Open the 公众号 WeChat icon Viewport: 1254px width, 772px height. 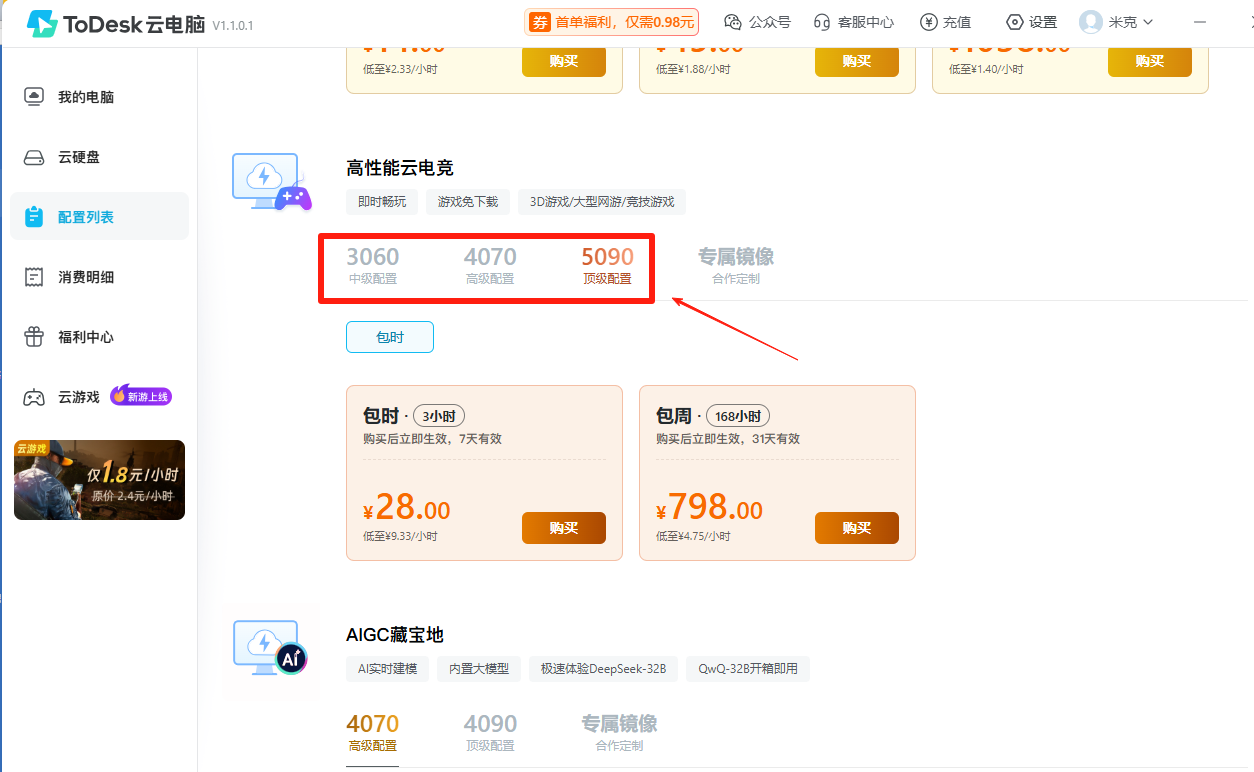[x=733, y=22]
